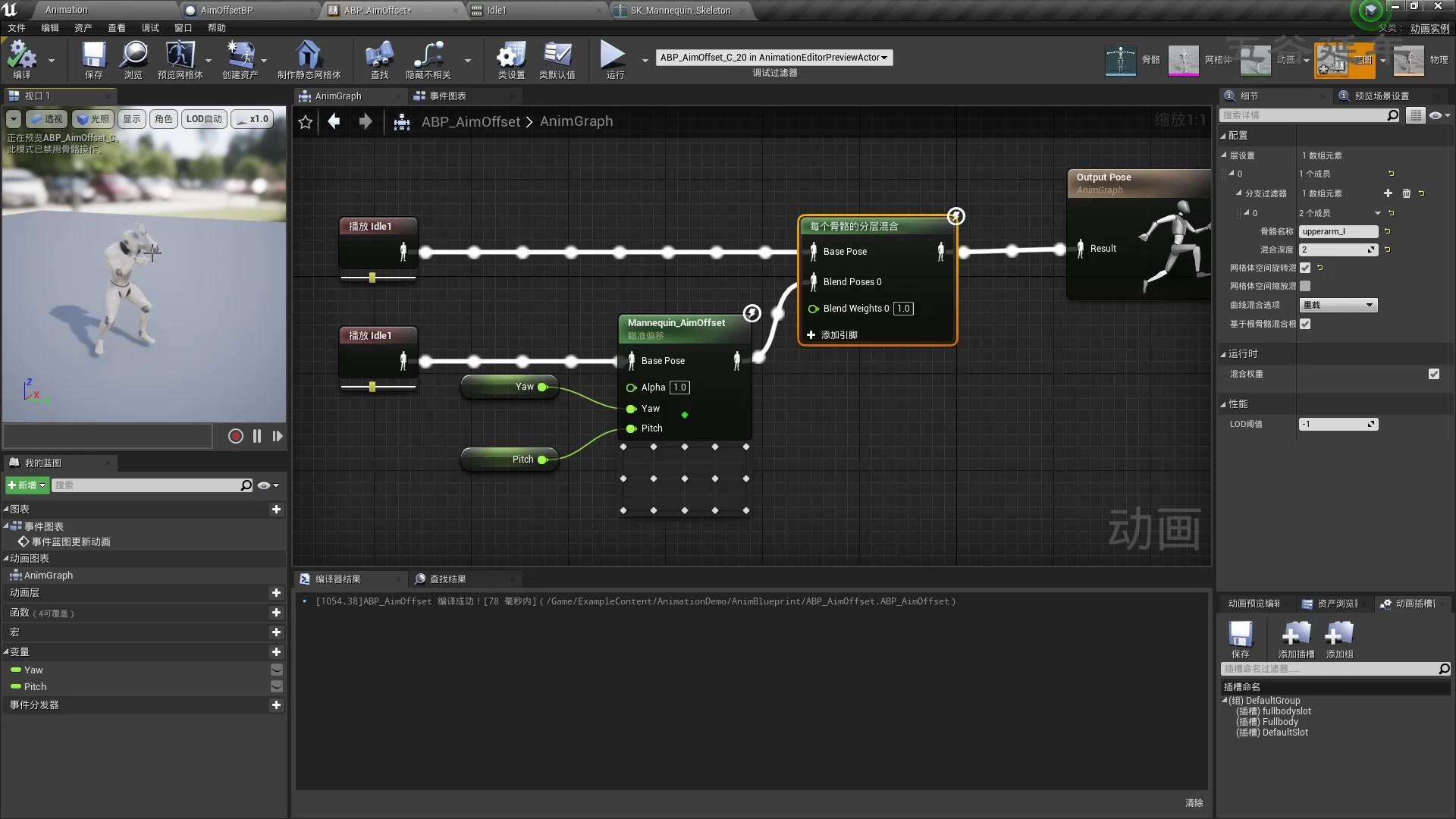
Task: Click the Class Settings icon
Action: 510,61
